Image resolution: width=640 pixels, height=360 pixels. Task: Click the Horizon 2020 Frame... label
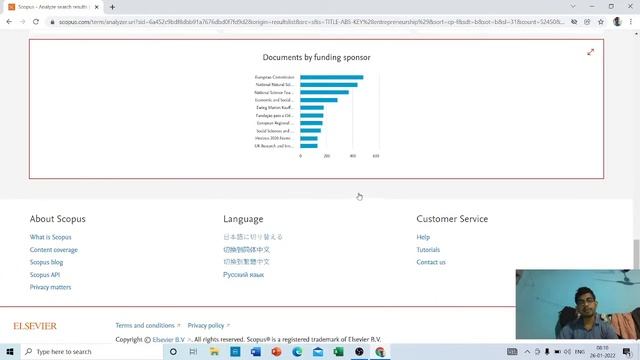[x=273, y=138]
